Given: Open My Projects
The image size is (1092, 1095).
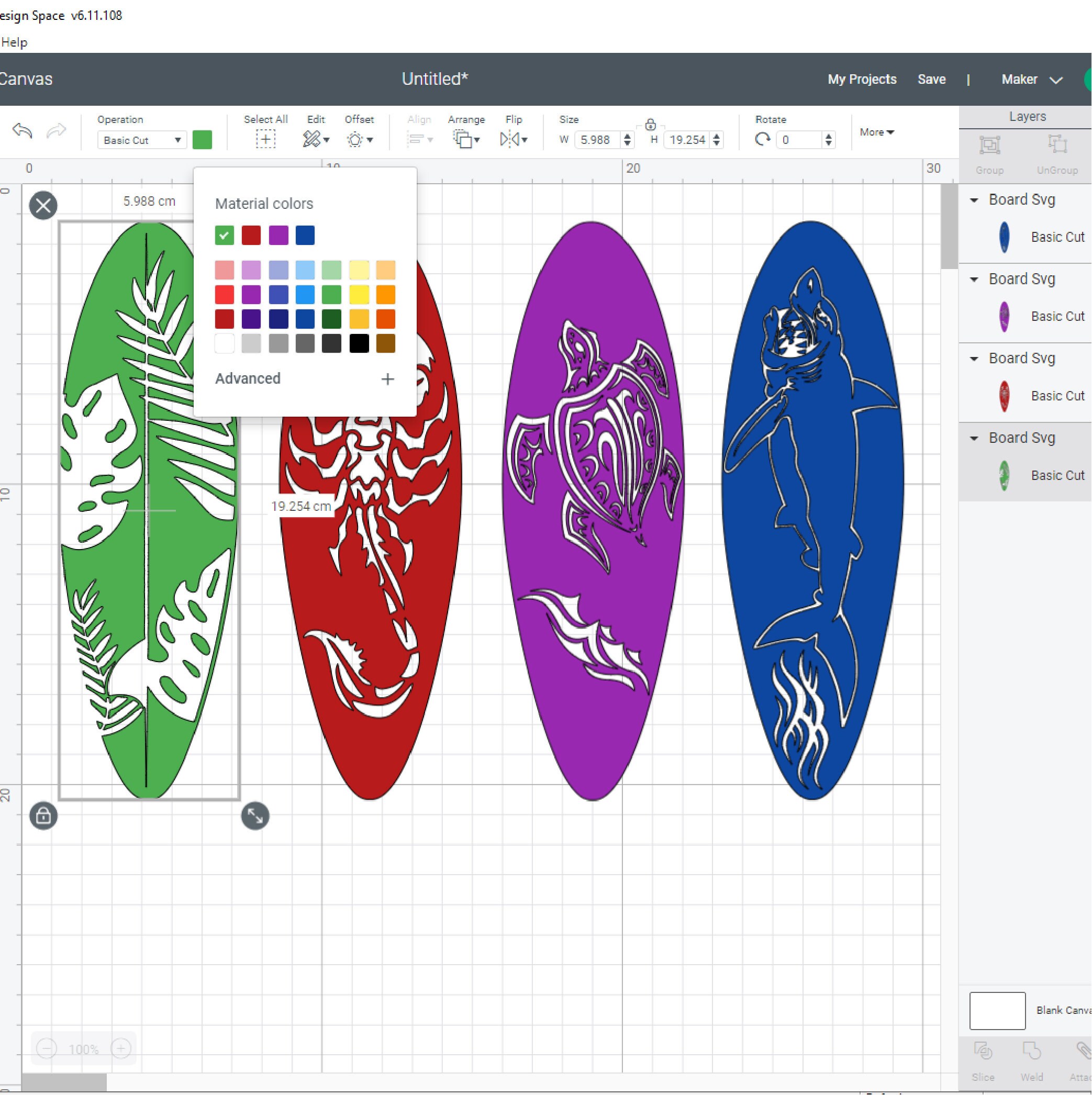Looking at the screenshot, I should 861,79.
